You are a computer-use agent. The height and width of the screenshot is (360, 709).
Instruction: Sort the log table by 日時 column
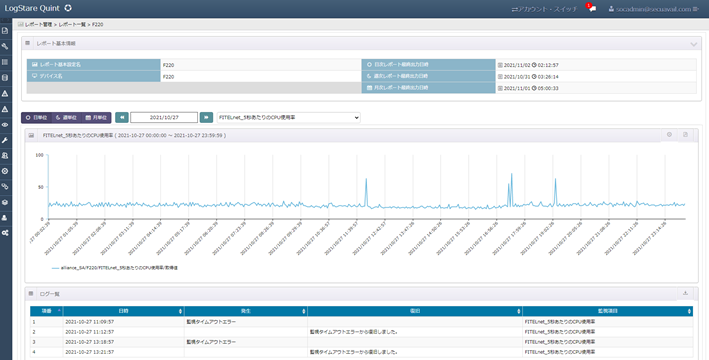point(123,311)
